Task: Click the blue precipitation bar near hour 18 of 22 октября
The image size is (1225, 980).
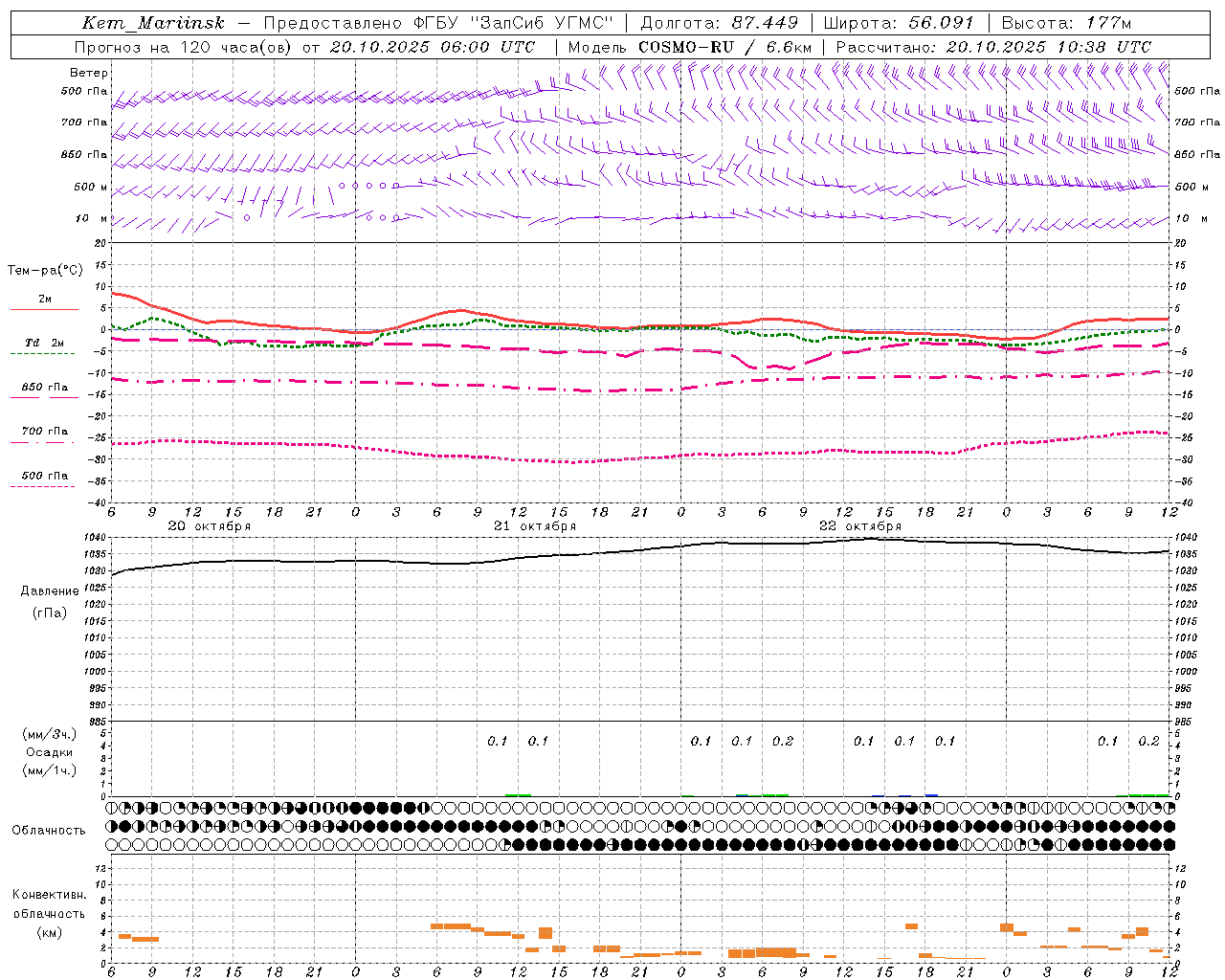Action: coord(931,794)
